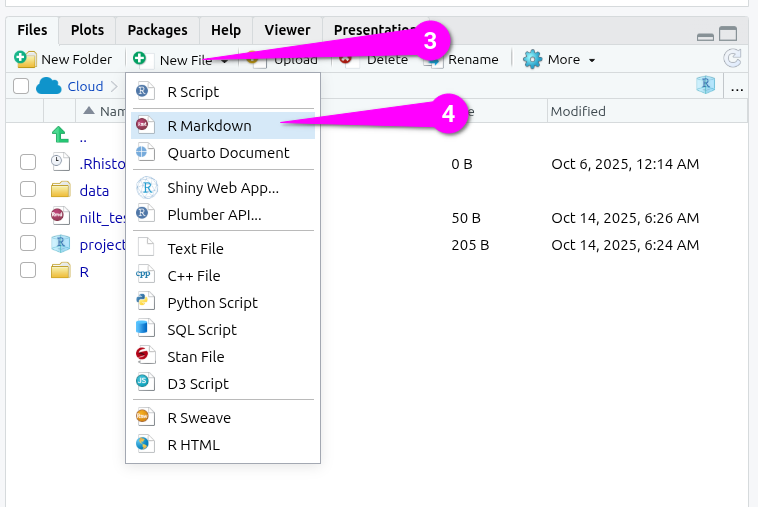The height and width of the screenshot is (507, 758).
Task: Click the data folder icon
Action: [x=60, y=189]
